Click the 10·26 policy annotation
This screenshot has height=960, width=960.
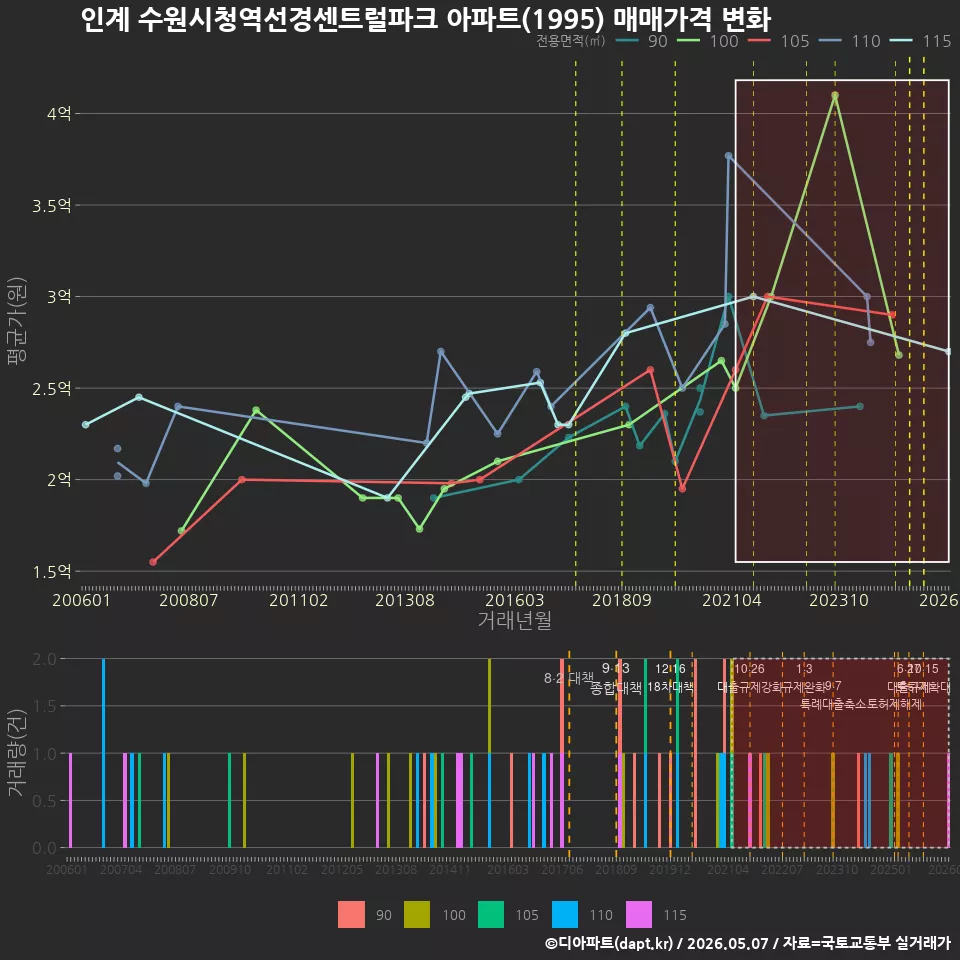click(x=749, y=669)
